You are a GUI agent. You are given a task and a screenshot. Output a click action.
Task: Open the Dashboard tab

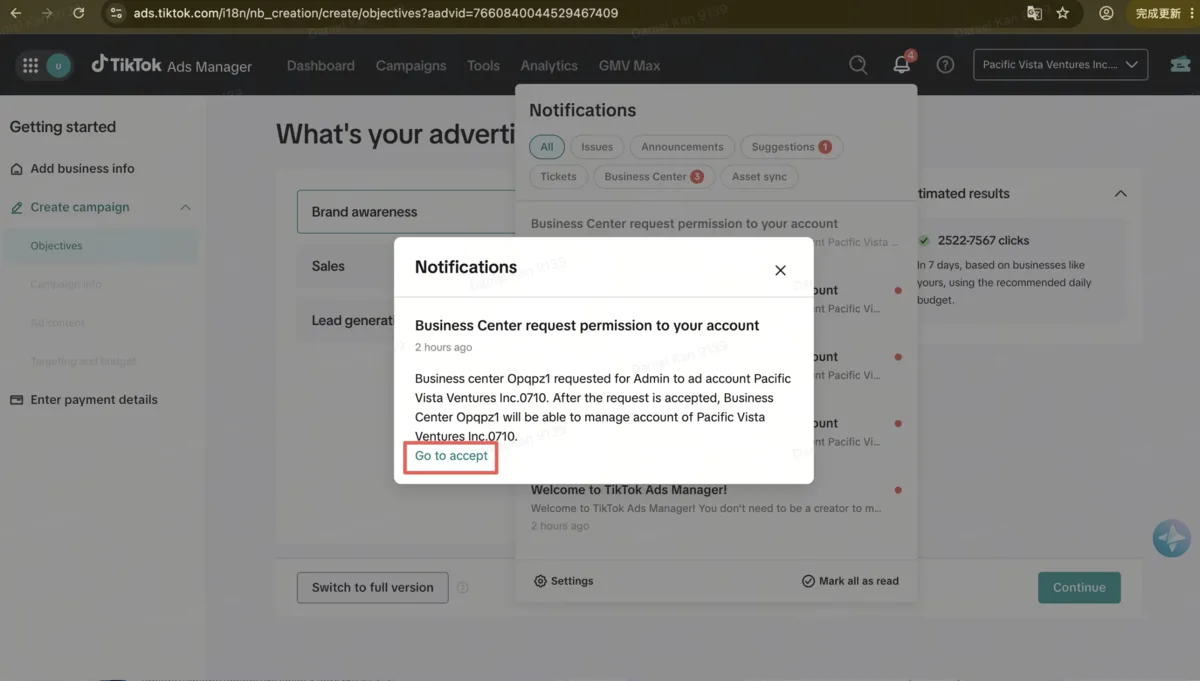pyautogui.click(x=321, y=65)
